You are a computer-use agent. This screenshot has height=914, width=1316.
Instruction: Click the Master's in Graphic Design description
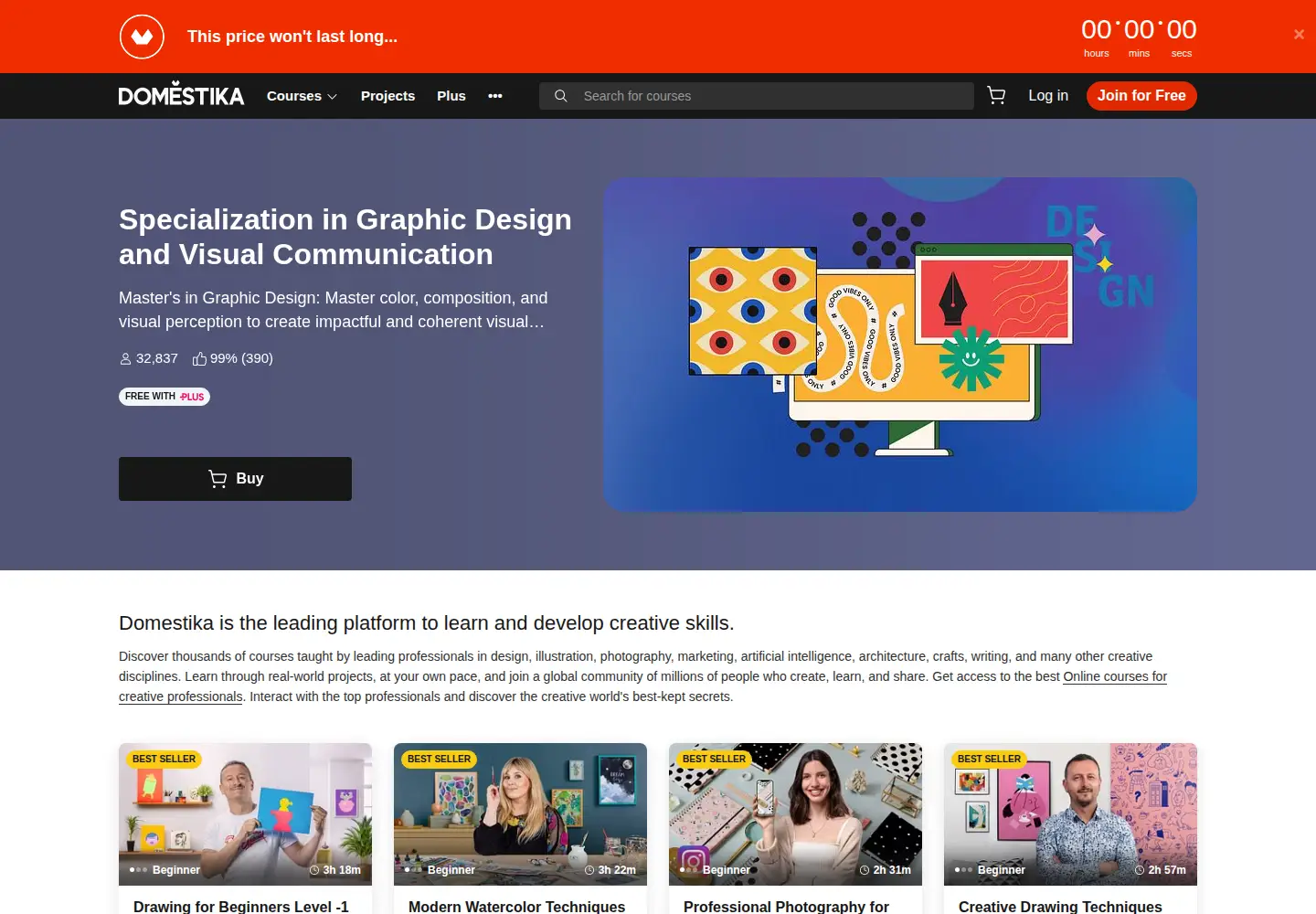(x=333, y=310)
